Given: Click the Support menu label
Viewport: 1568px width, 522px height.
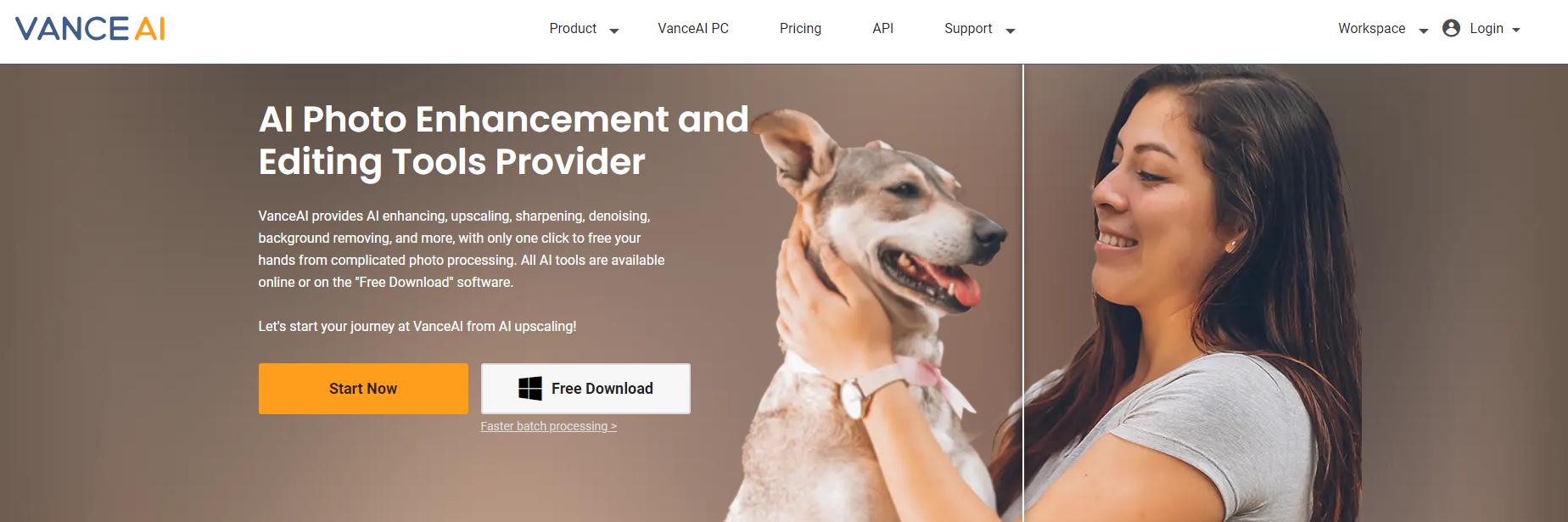Looking at the screenshot, I should tap(968, 28).
